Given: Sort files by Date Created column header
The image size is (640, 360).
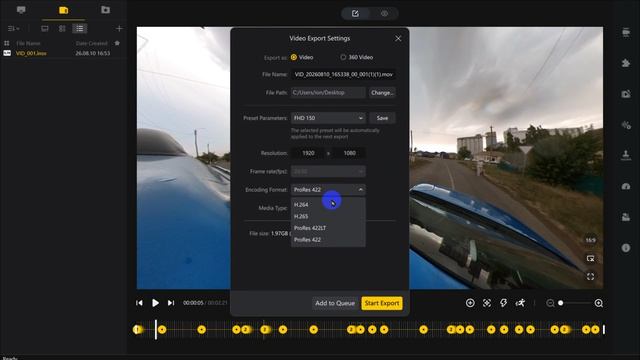Looking at the screenshot, I should coord(91,43).
